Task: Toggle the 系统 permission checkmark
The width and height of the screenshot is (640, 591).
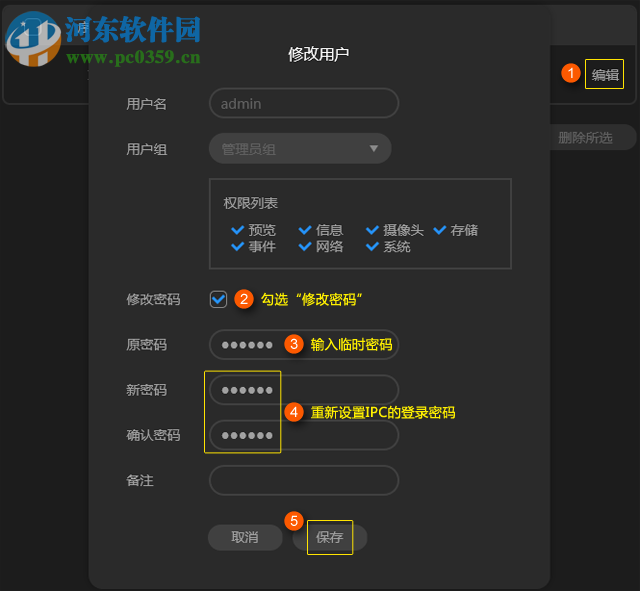Action: [x=372, y=247]
